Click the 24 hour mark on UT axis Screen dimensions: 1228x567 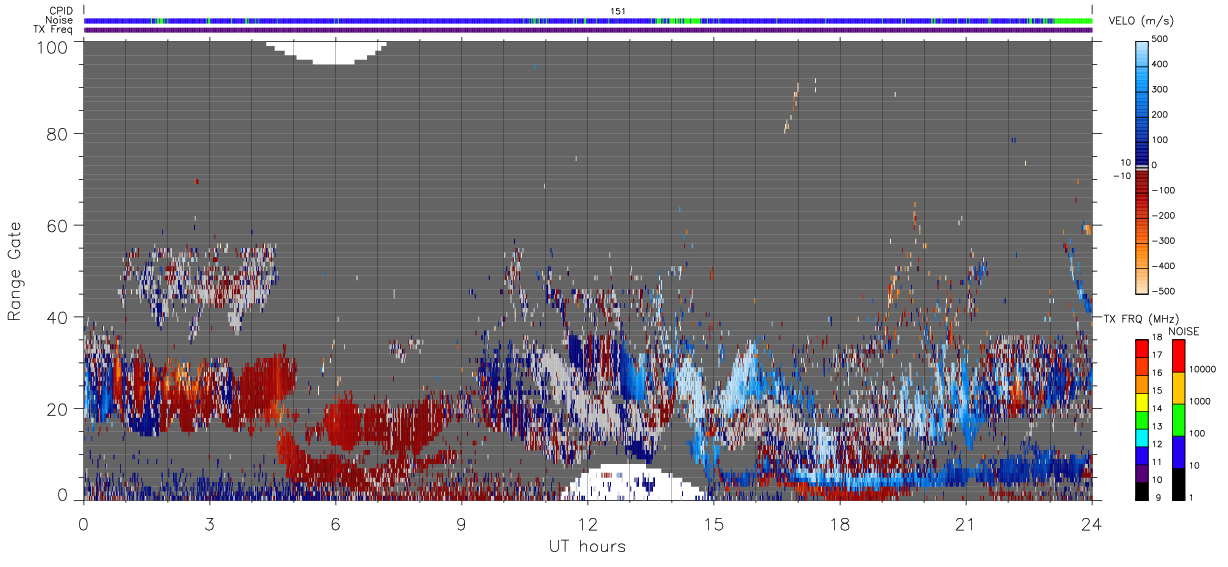pyautogui.click(x=1091, y=523)
